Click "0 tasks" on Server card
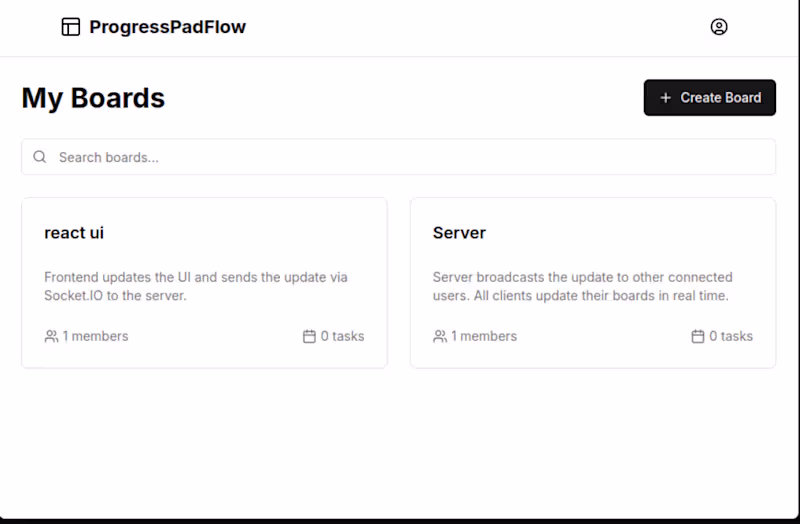Screen dimensions: 800x524 coord(731,336)
